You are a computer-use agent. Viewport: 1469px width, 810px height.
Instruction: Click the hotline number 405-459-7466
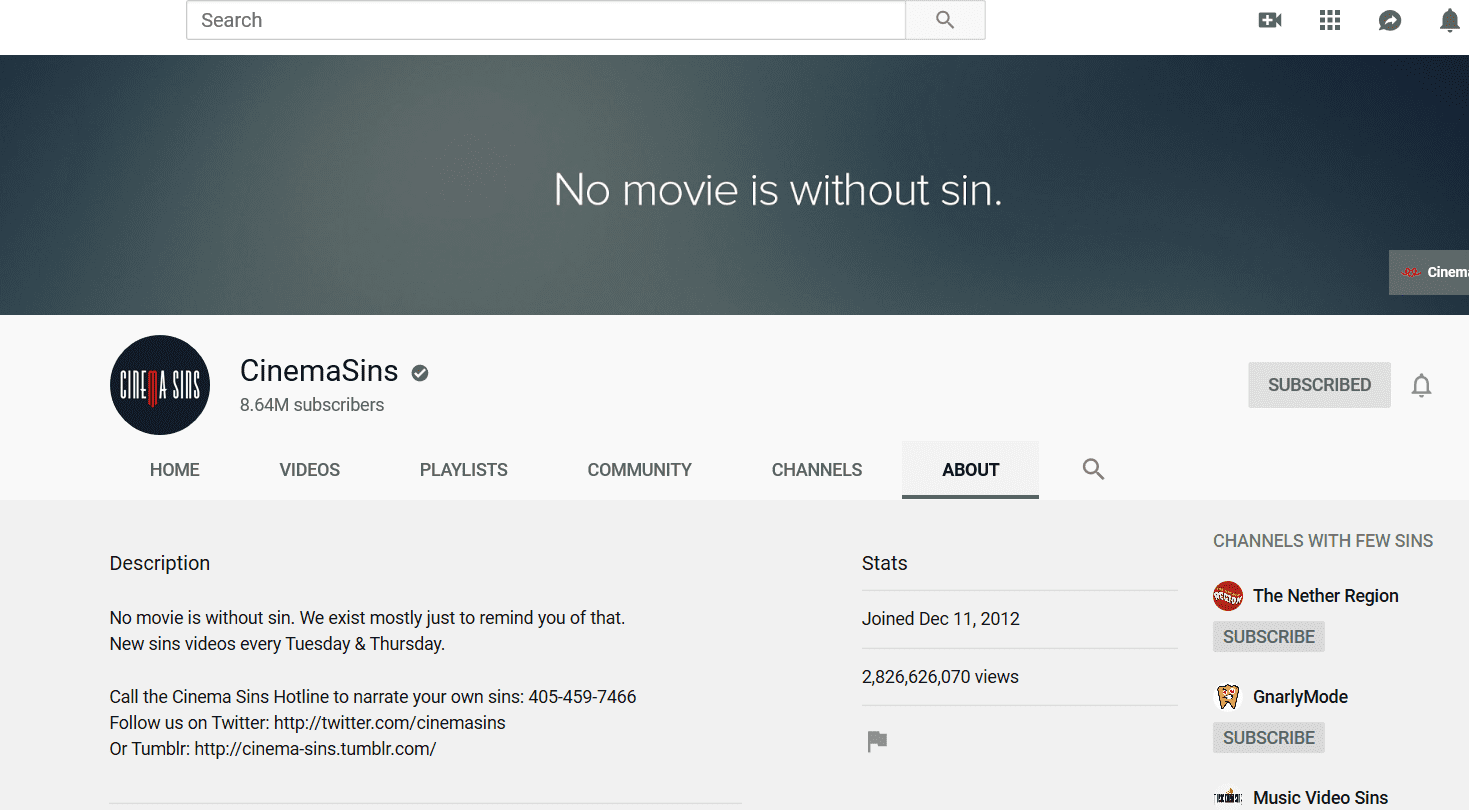[x=583, y=696]
